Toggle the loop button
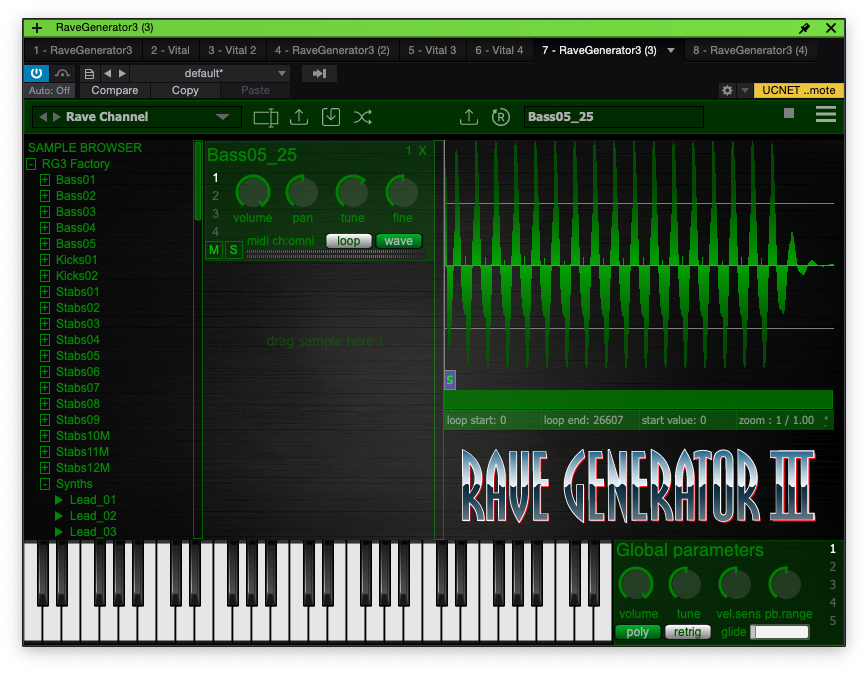Image resolution: width=868 pixels, height=673 pixels. tap(349, 241)
